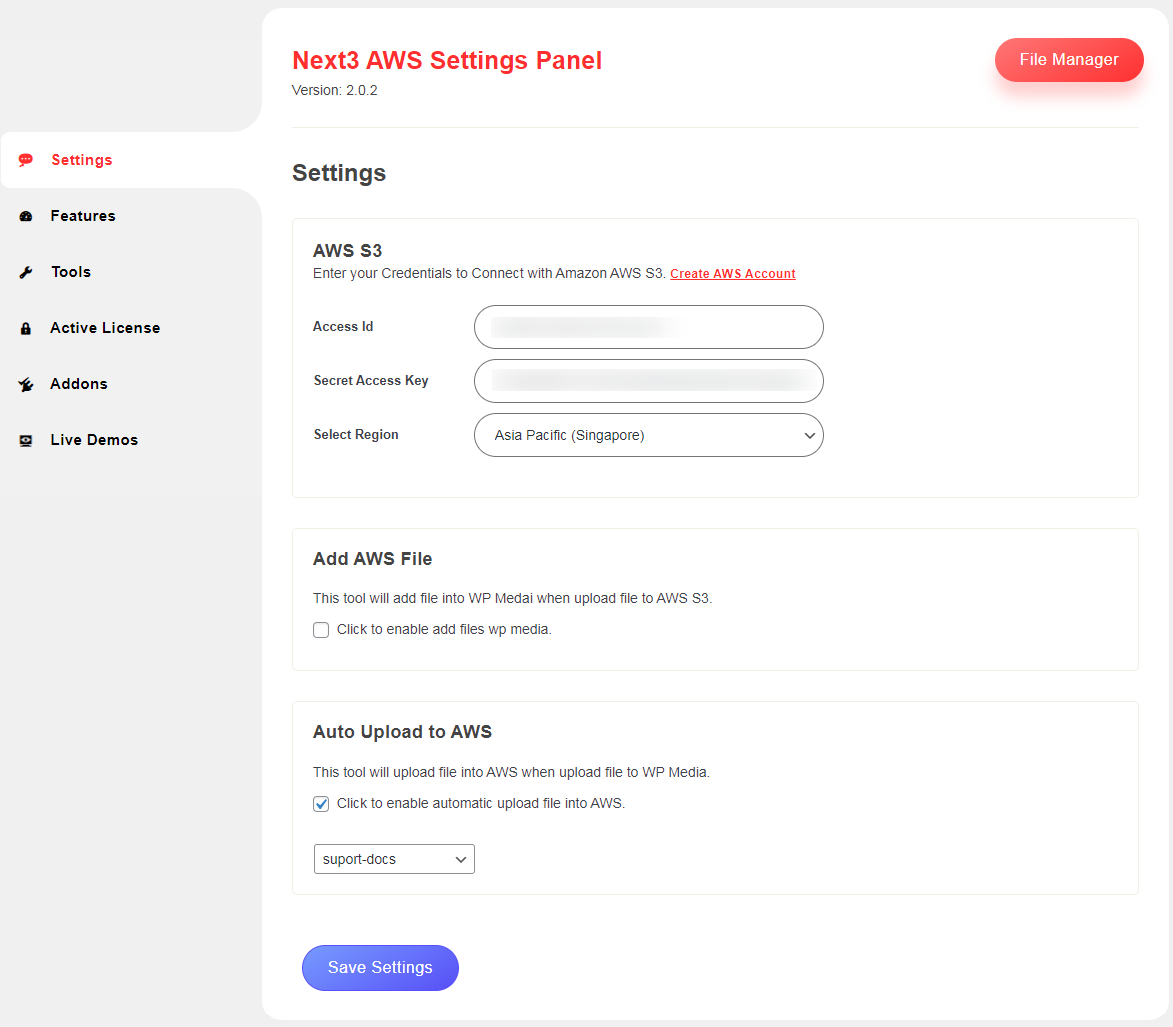Click the Settings speech-bubble icon in sidebar

pyautogui.click(x=26, y=160)
